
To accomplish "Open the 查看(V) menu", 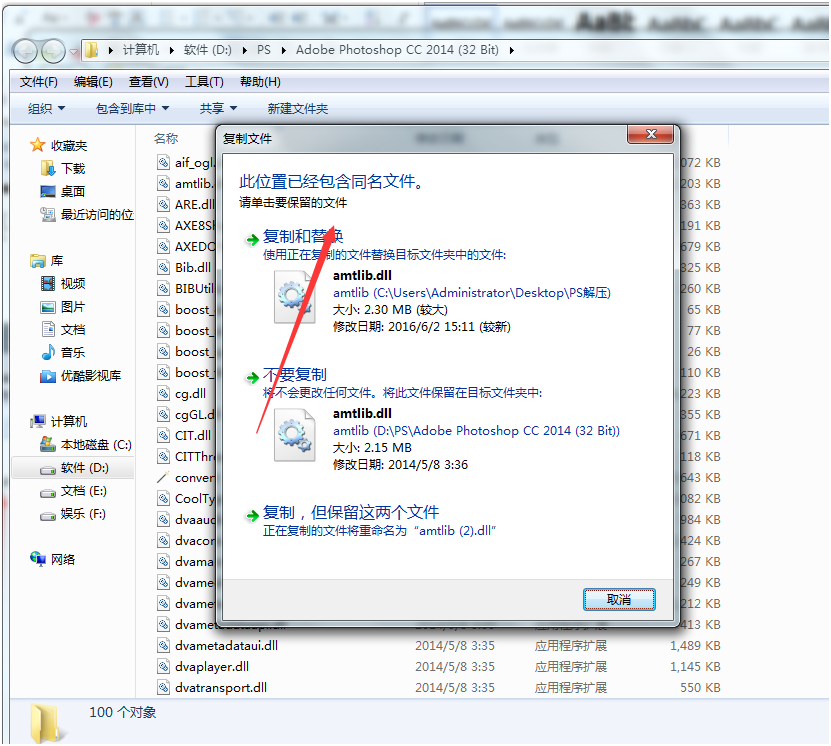I will tap(149, 82).
